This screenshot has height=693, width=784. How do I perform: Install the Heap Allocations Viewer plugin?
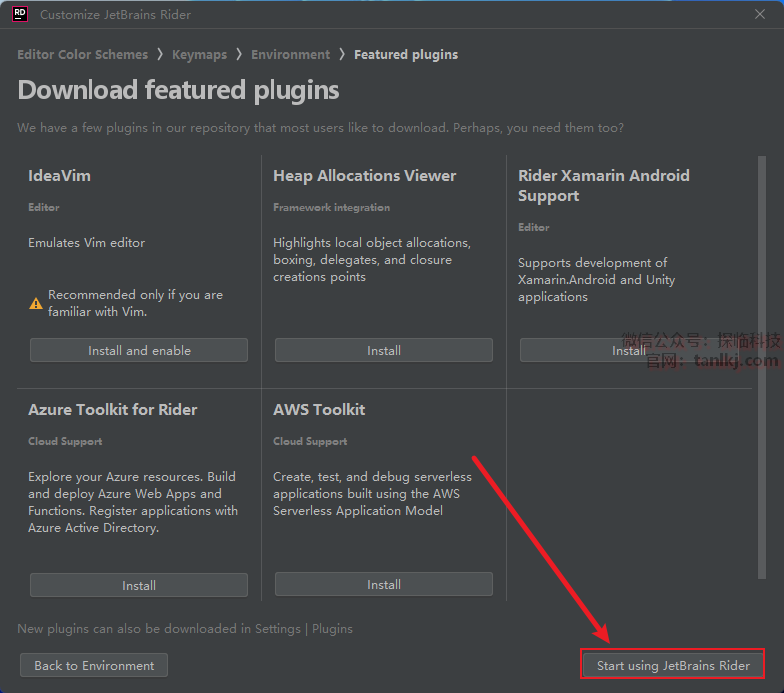click(383, 350)
